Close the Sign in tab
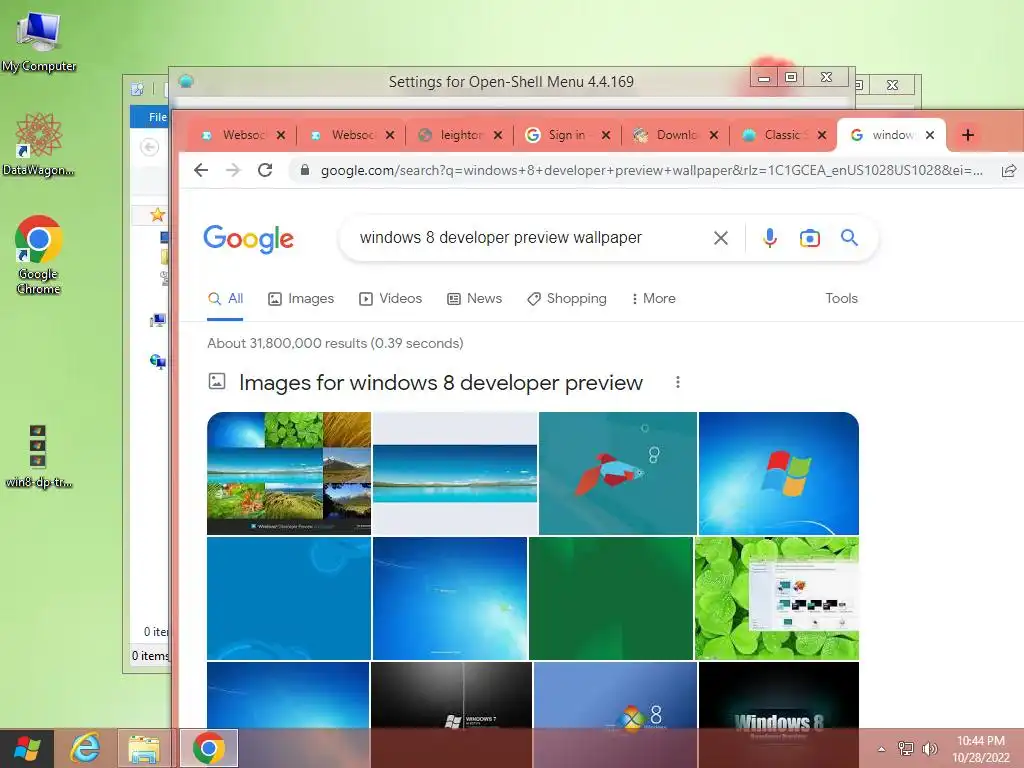The width and height of the screenshot is (1024, 768). (605, 135)
